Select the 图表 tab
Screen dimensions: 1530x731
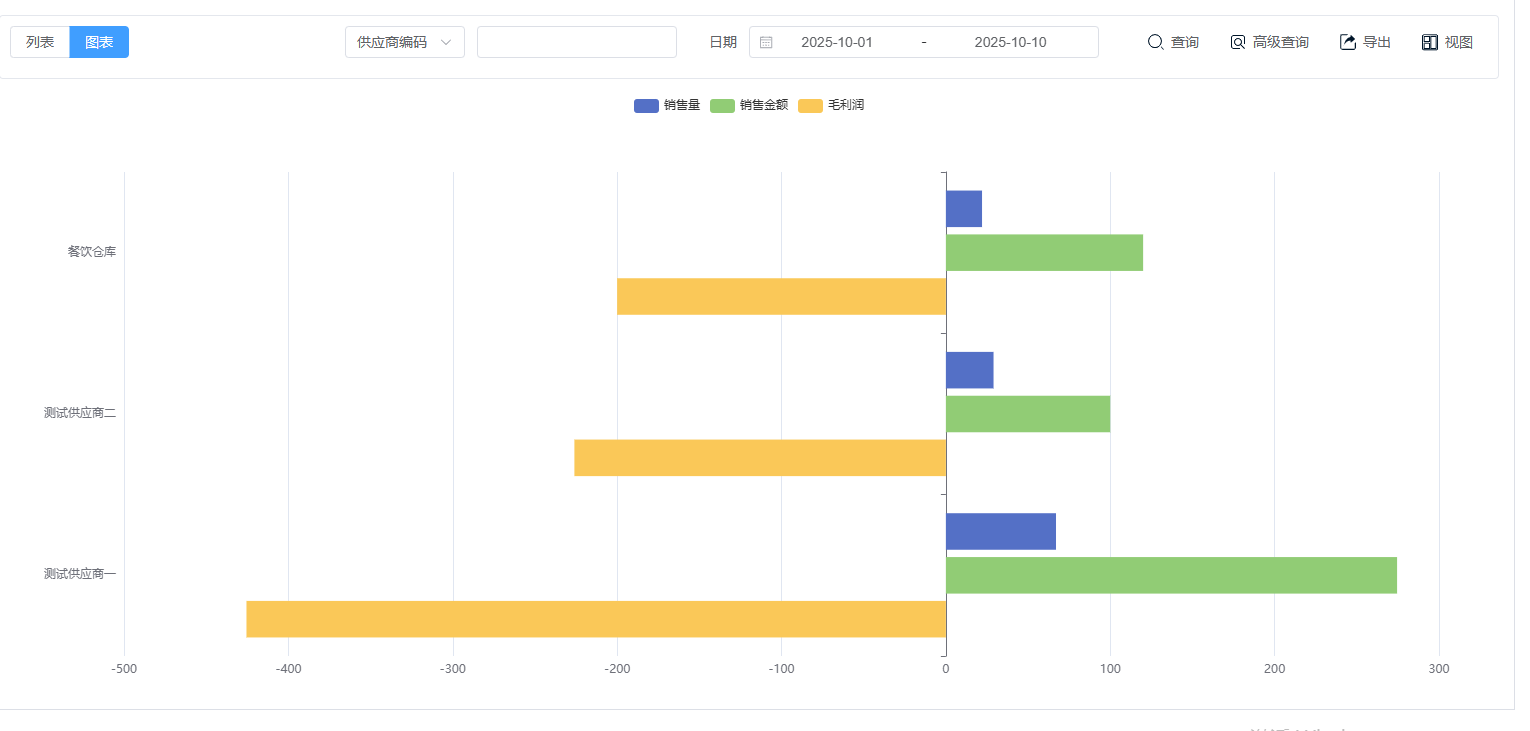(x=99, y=42)
